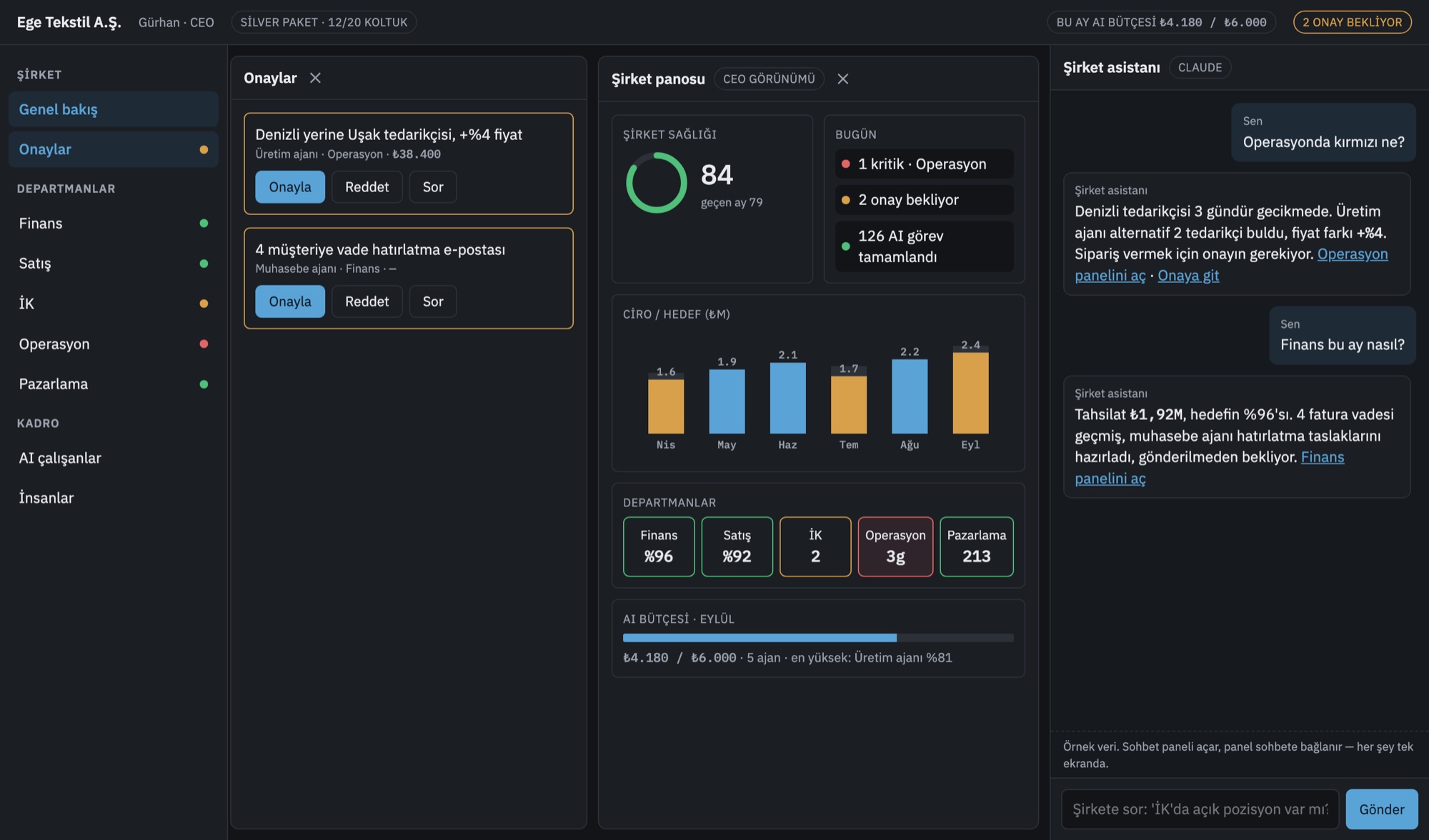
Task: Click the Eyl bar in revenue chart
Action: point(970,390)
